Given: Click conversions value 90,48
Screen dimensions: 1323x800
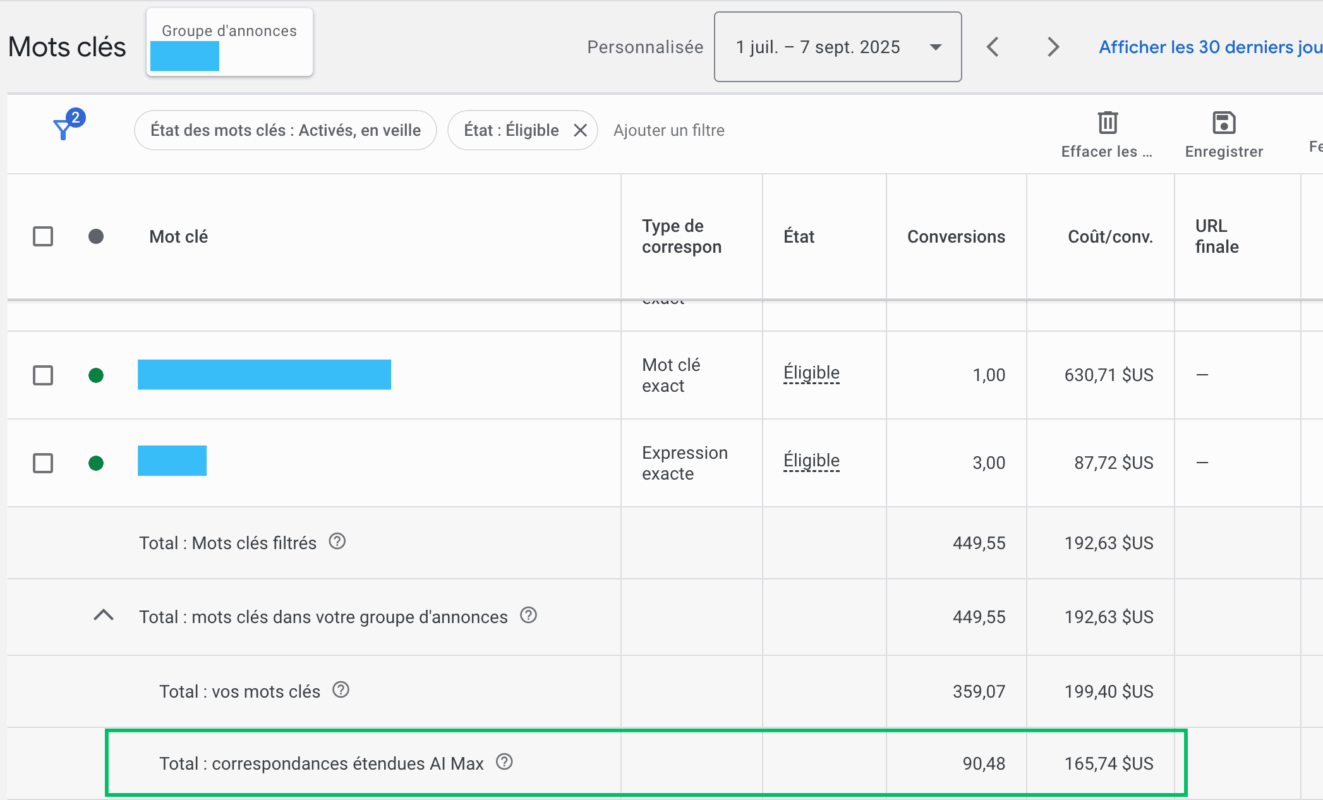Looking at the screenshot, I should 984,763.
